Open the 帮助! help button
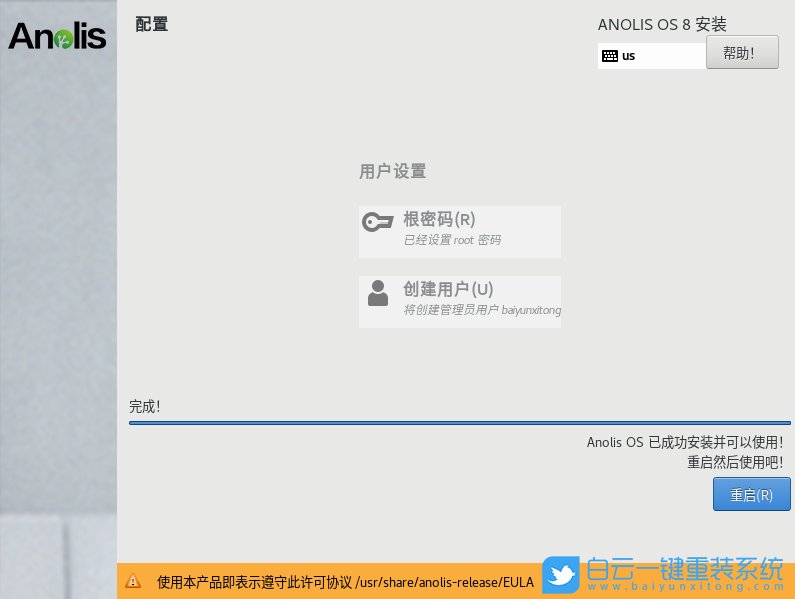The image size is (795, 599). coord(742,52)
